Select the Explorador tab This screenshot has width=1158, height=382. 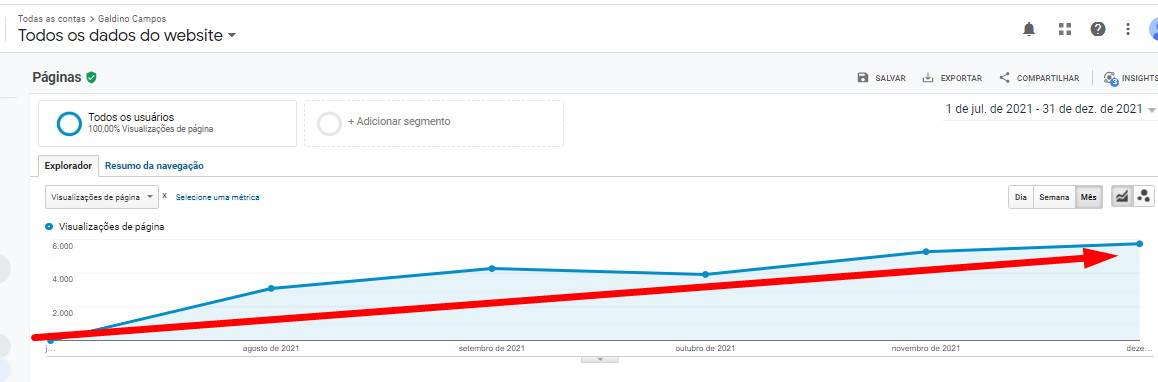tap(68, 166)
